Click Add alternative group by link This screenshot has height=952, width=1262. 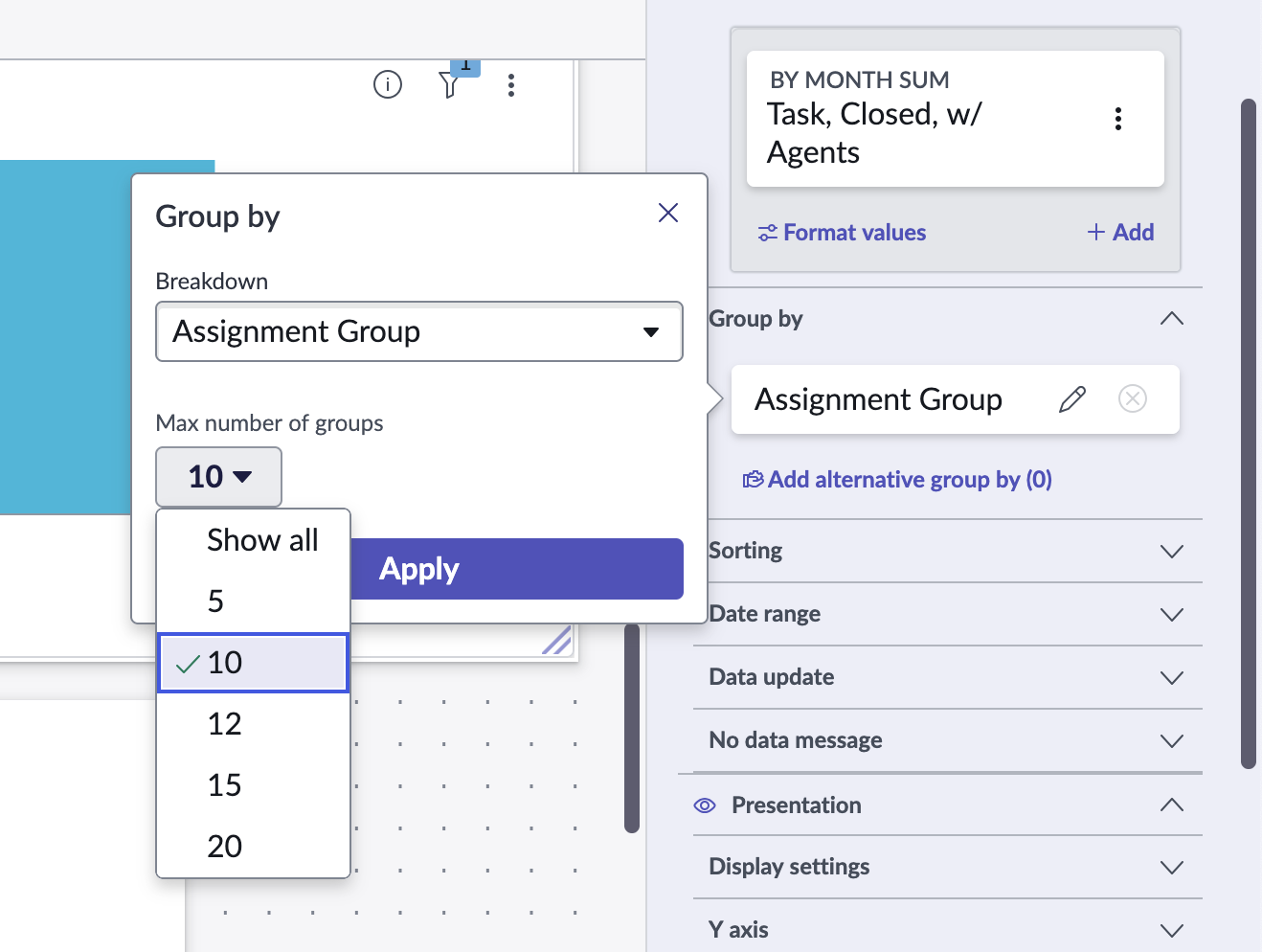point(898,480)
